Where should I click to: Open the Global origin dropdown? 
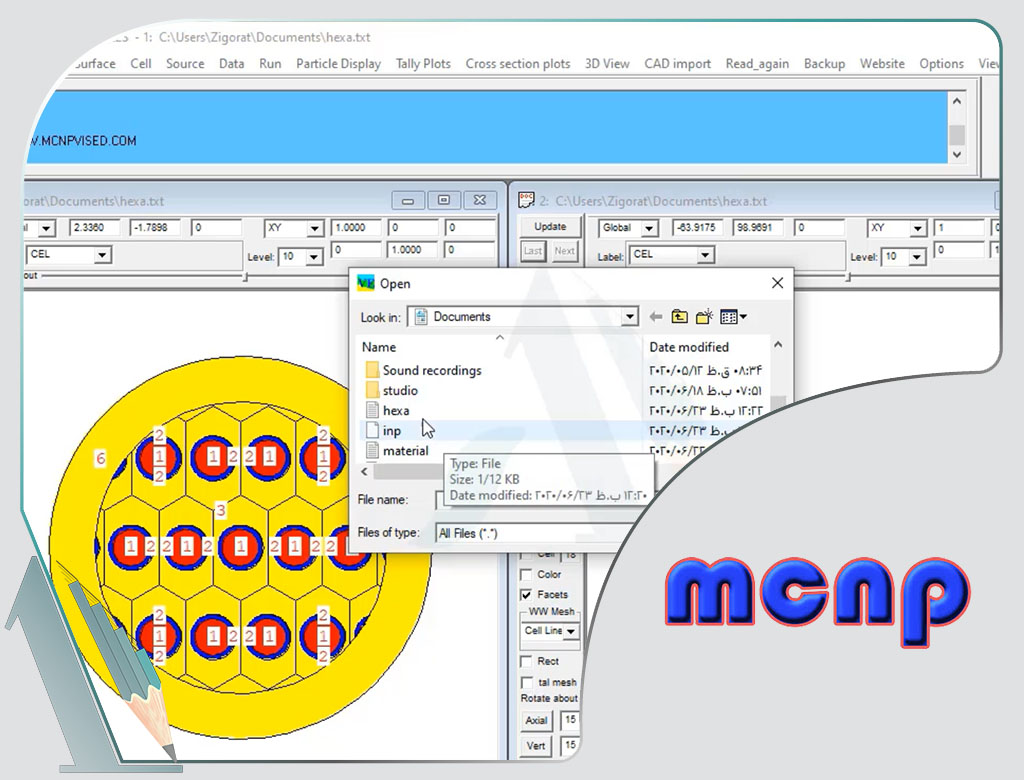649,229
